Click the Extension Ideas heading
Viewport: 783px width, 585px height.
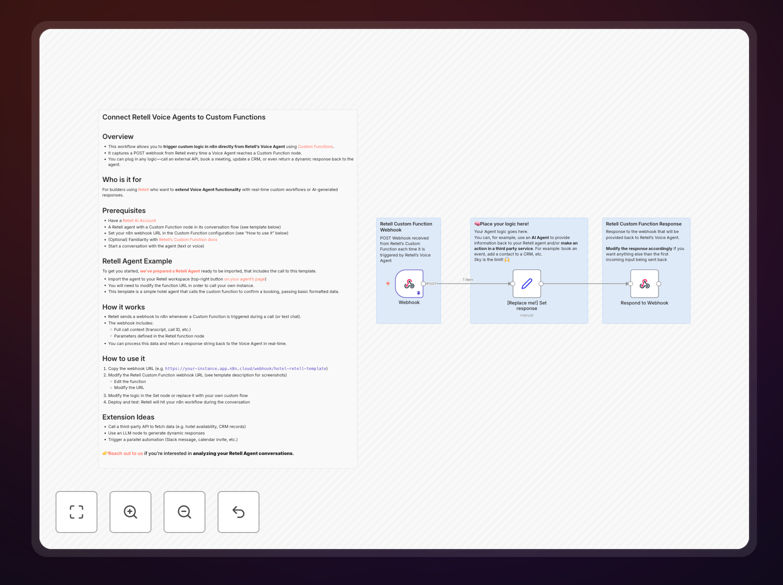[128, 417]
